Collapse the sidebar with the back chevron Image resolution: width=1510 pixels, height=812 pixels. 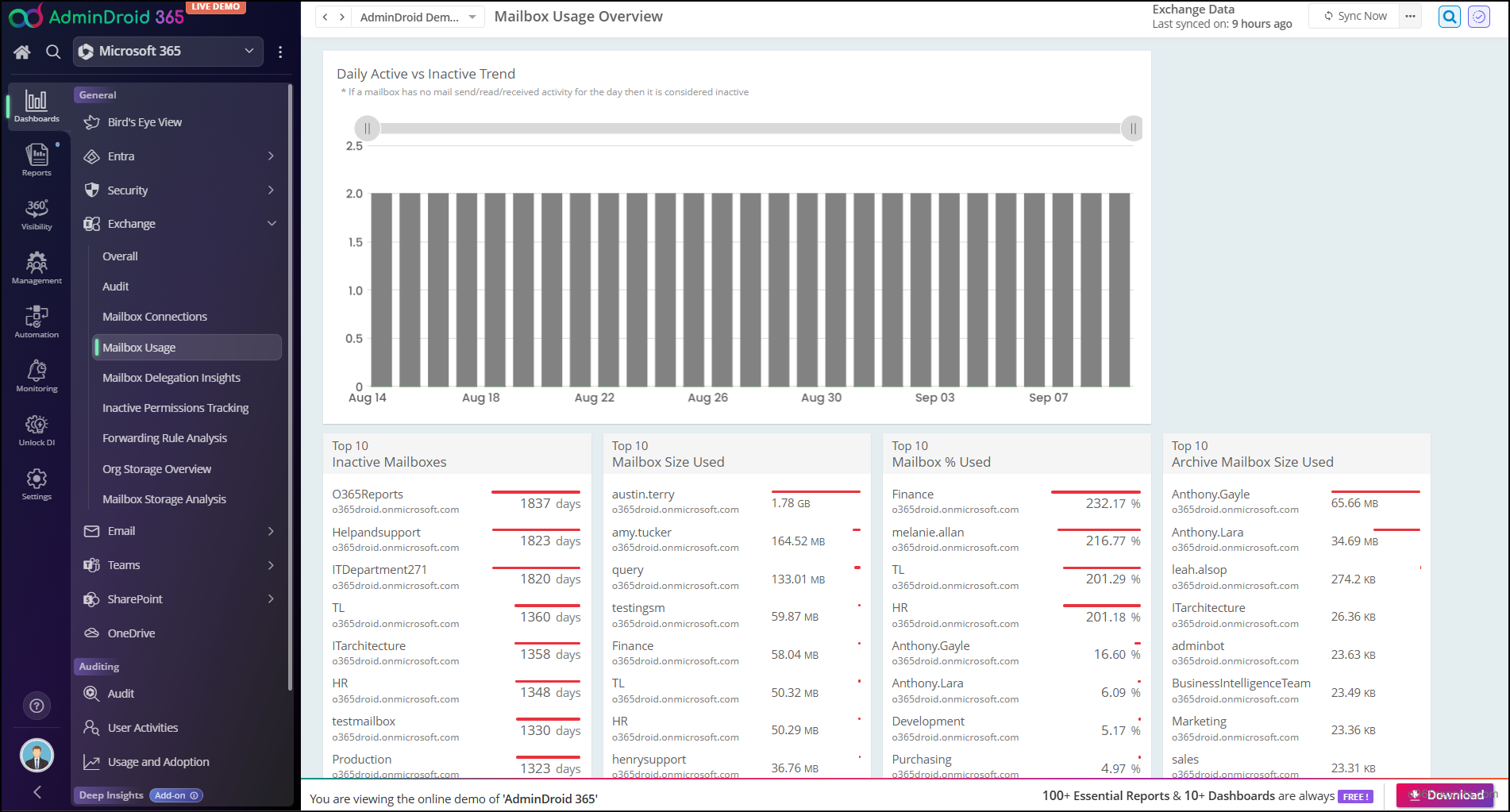[x=37, y=792]
